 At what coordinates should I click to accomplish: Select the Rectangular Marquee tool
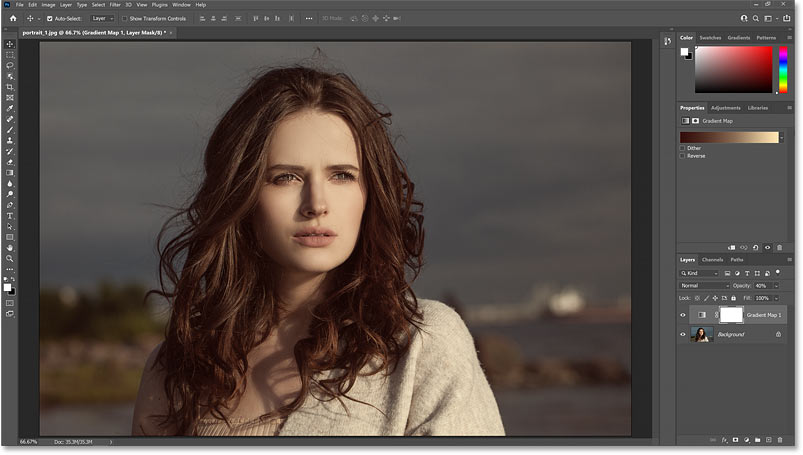[10, 55]
